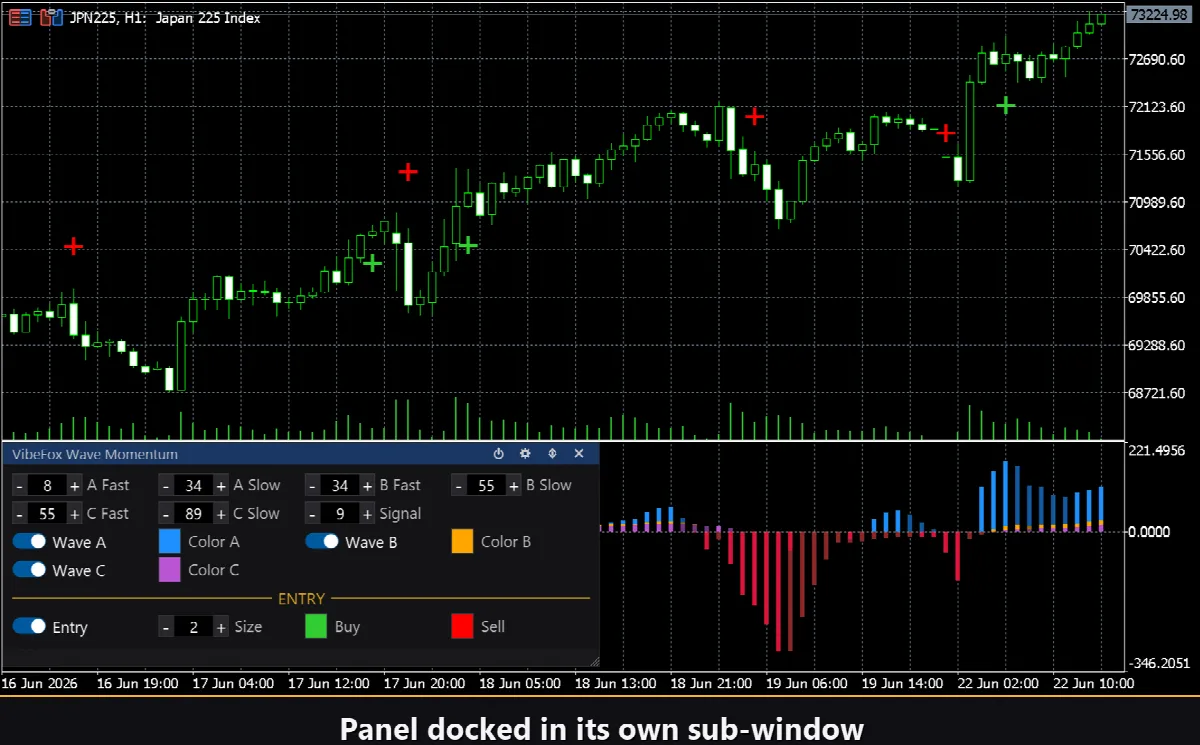
Task: Pick the blue Color A swatch
Action: pos(170,541)
